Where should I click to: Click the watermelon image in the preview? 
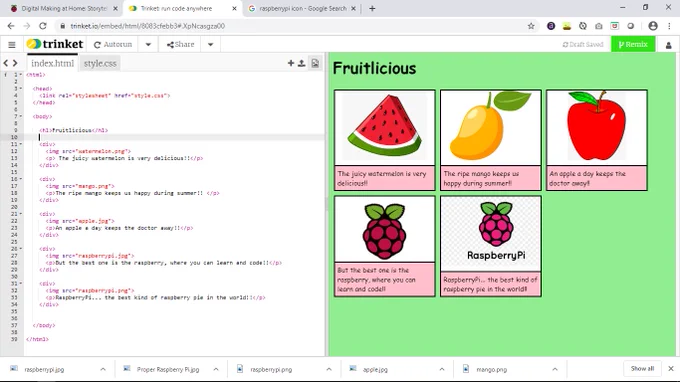[385, 127]
